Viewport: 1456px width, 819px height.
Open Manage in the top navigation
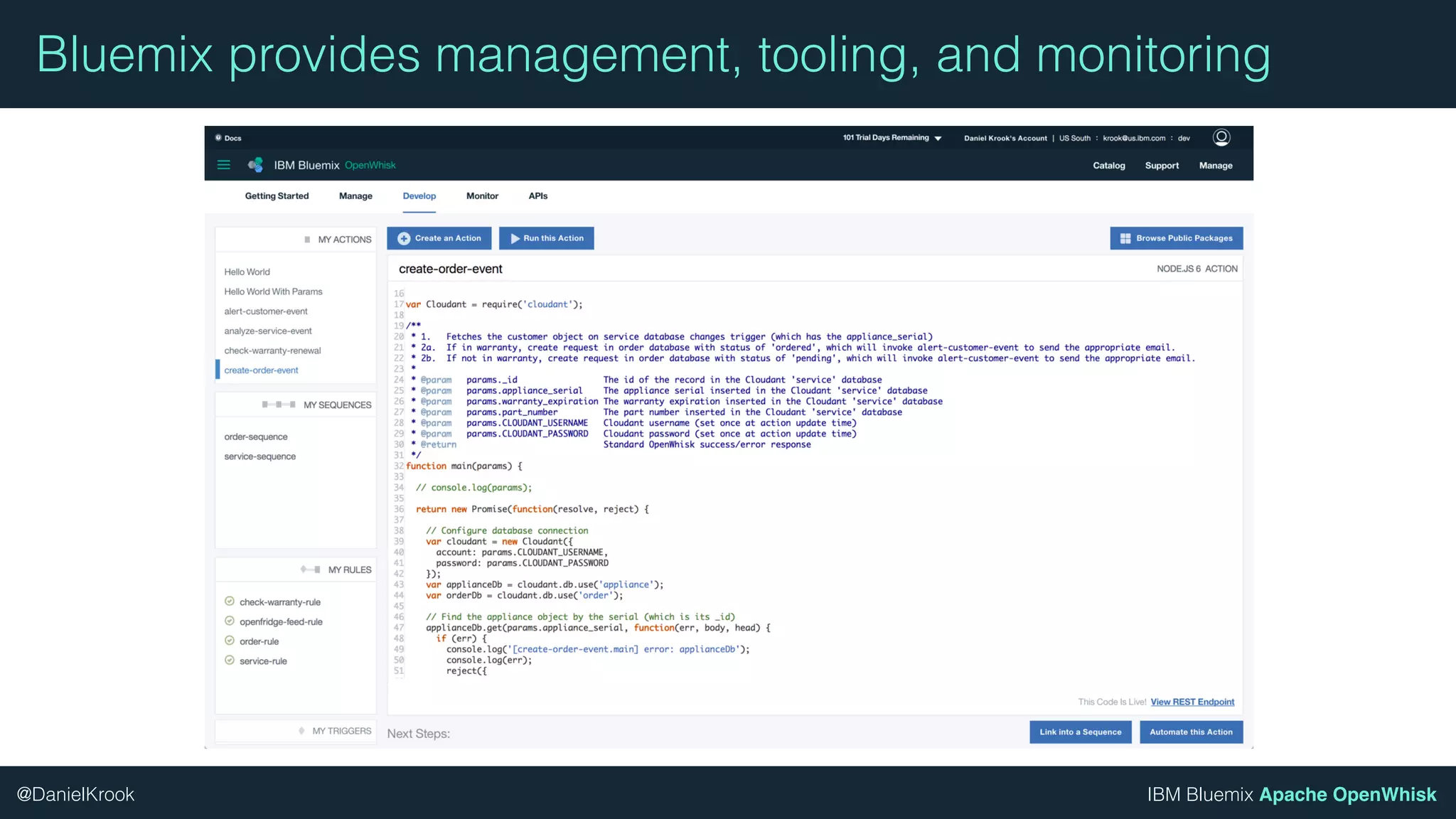pyautogui.click(x=1216, y=166)
